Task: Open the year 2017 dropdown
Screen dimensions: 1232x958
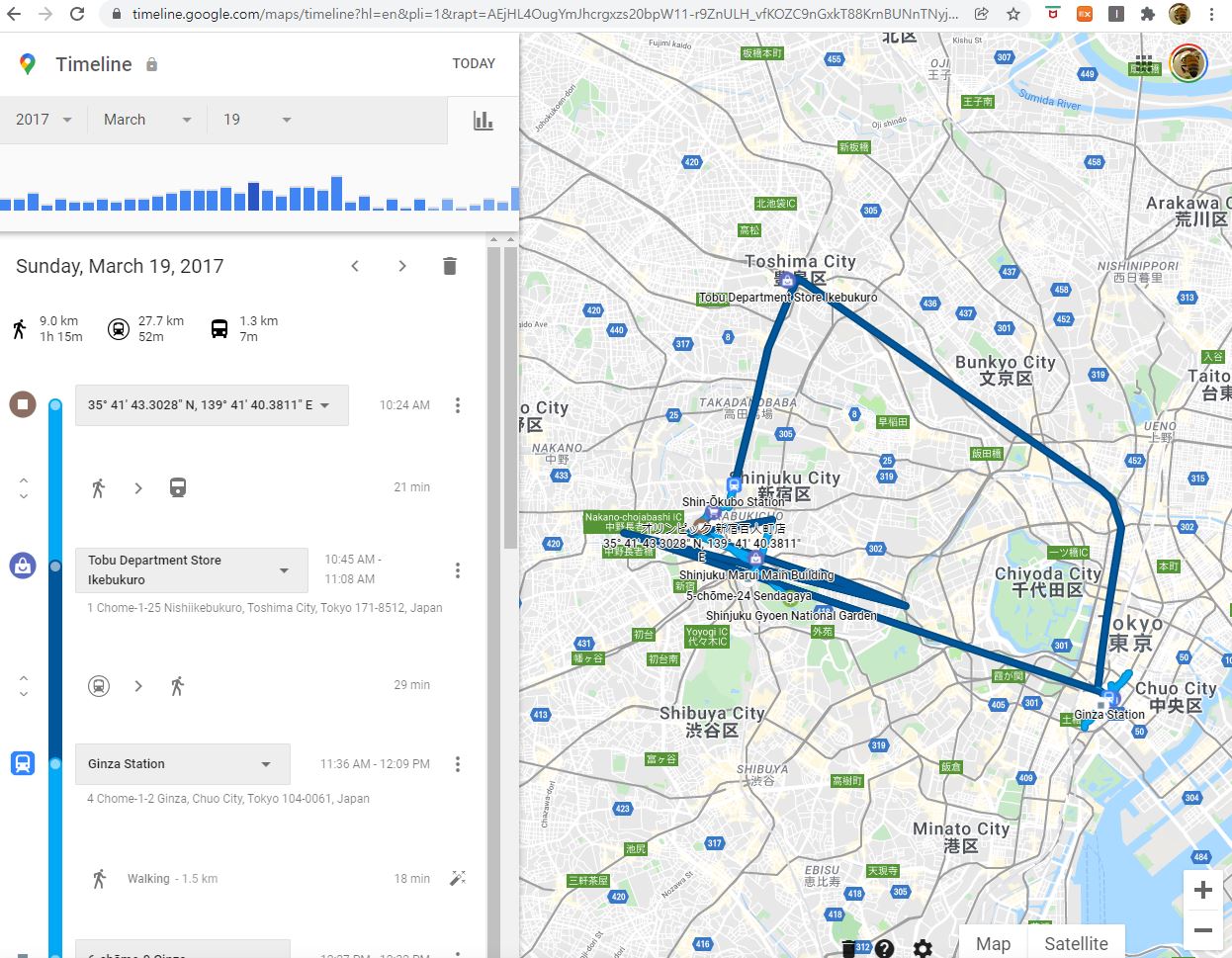Action: click(44, 120)
